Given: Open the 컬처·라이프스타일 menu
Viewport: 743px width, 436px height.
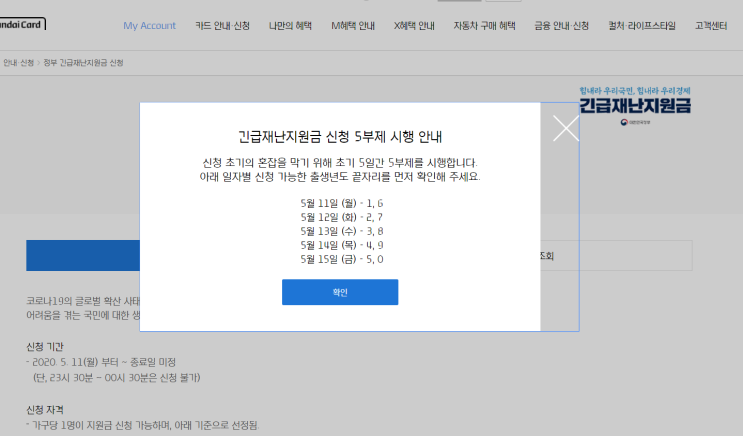Looking at the screenshot, I should tap(642, 26).
